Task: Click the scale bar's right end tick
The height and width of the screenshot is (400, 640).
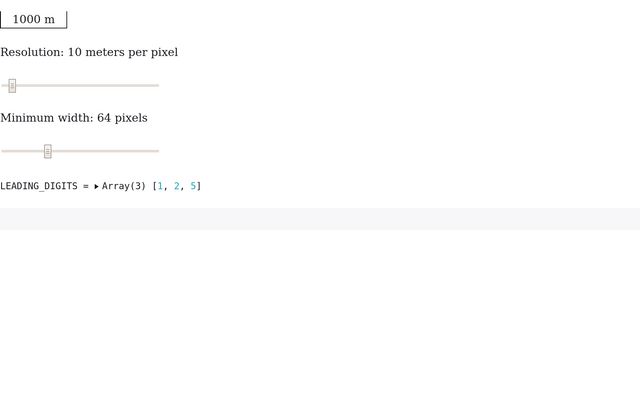Action: click(x=66, y=20)
